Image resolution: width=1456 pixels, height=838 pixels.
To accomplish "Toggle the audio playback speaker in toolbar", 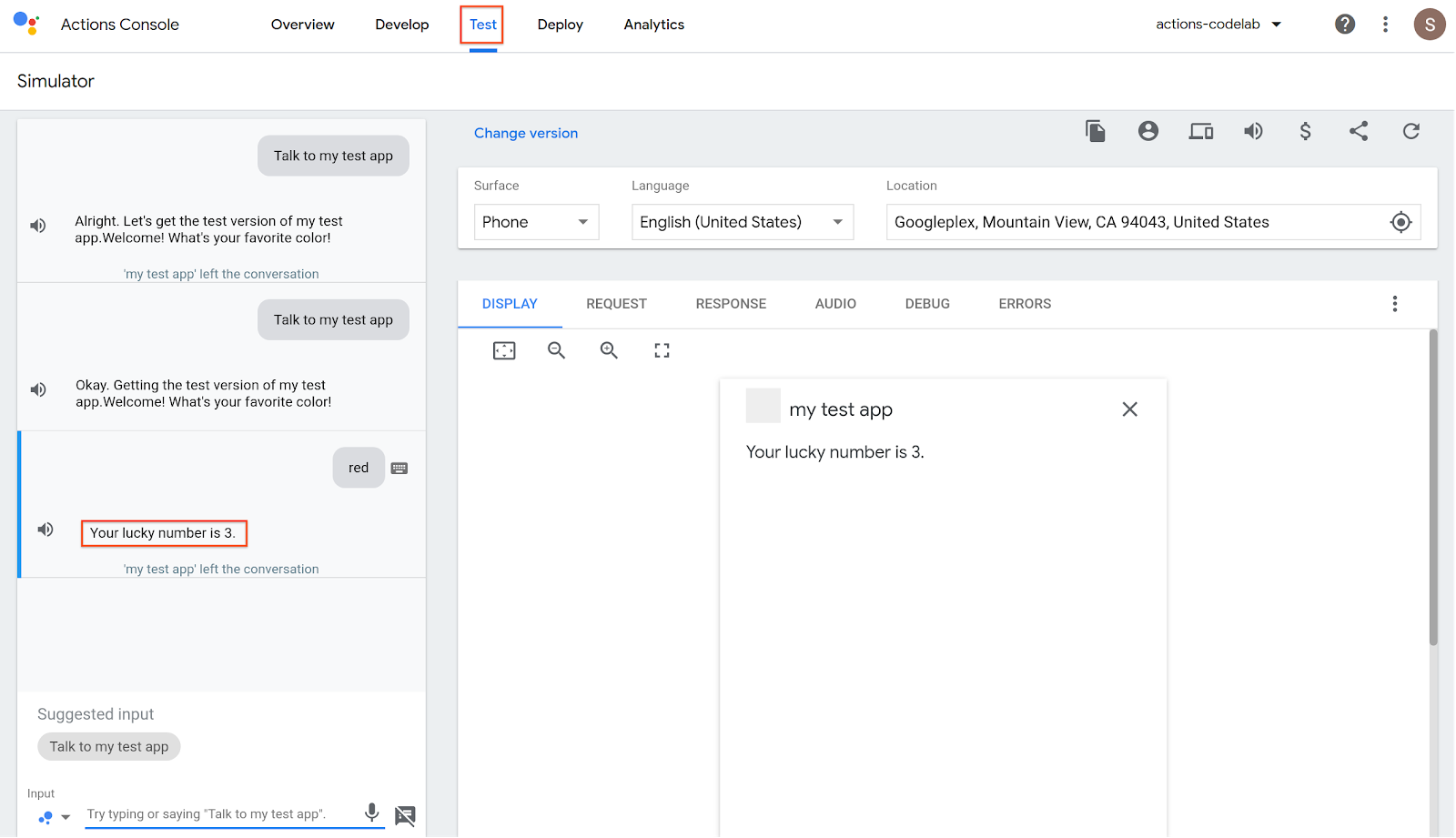I will click(x=1253, y=132).
